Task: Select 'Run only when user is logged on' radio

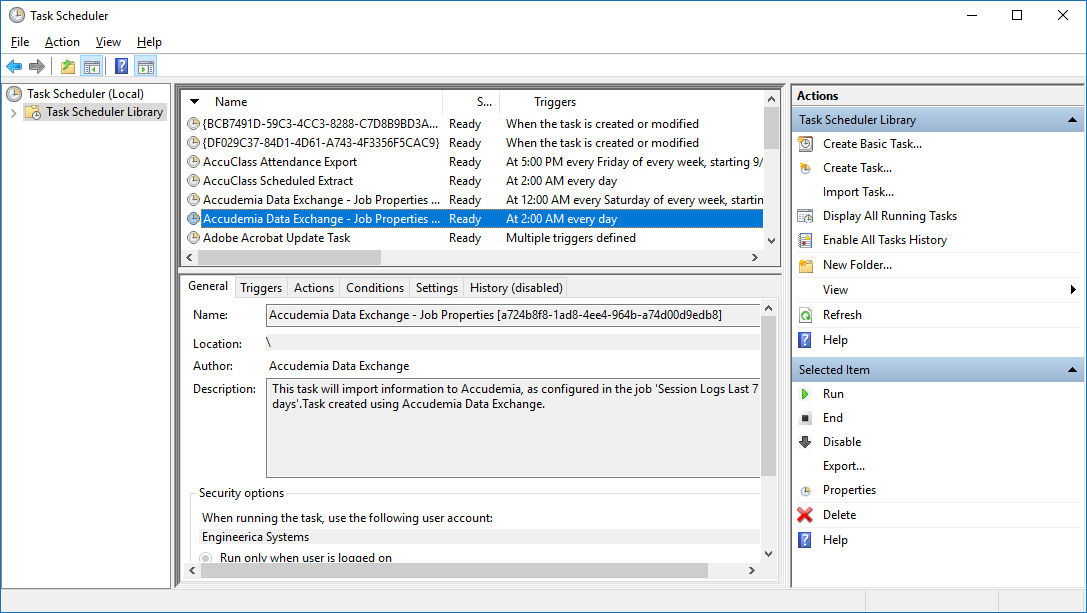Action: [x=205, y=558]
